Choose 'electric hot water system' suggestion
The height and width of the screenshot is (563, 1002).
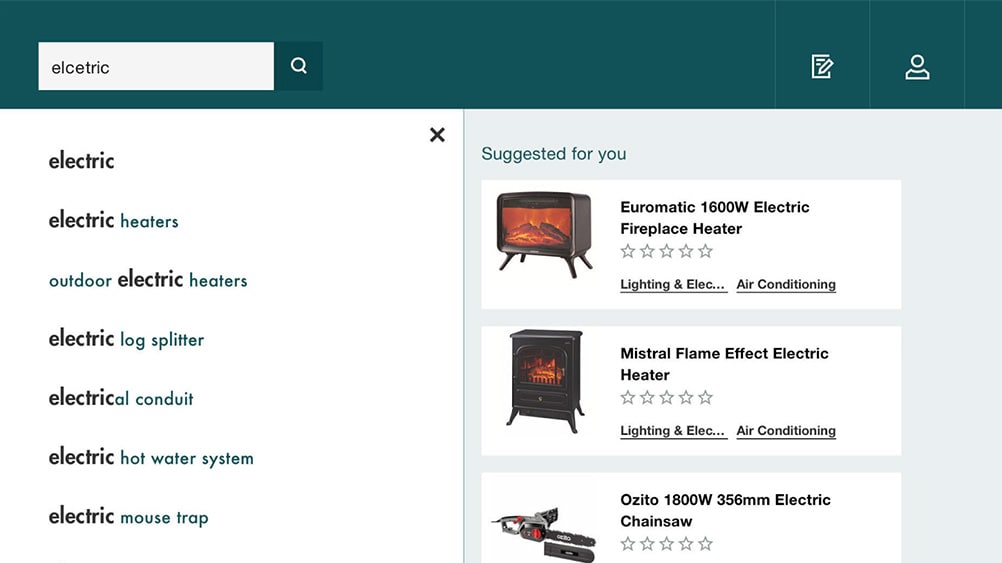point(151,458)
